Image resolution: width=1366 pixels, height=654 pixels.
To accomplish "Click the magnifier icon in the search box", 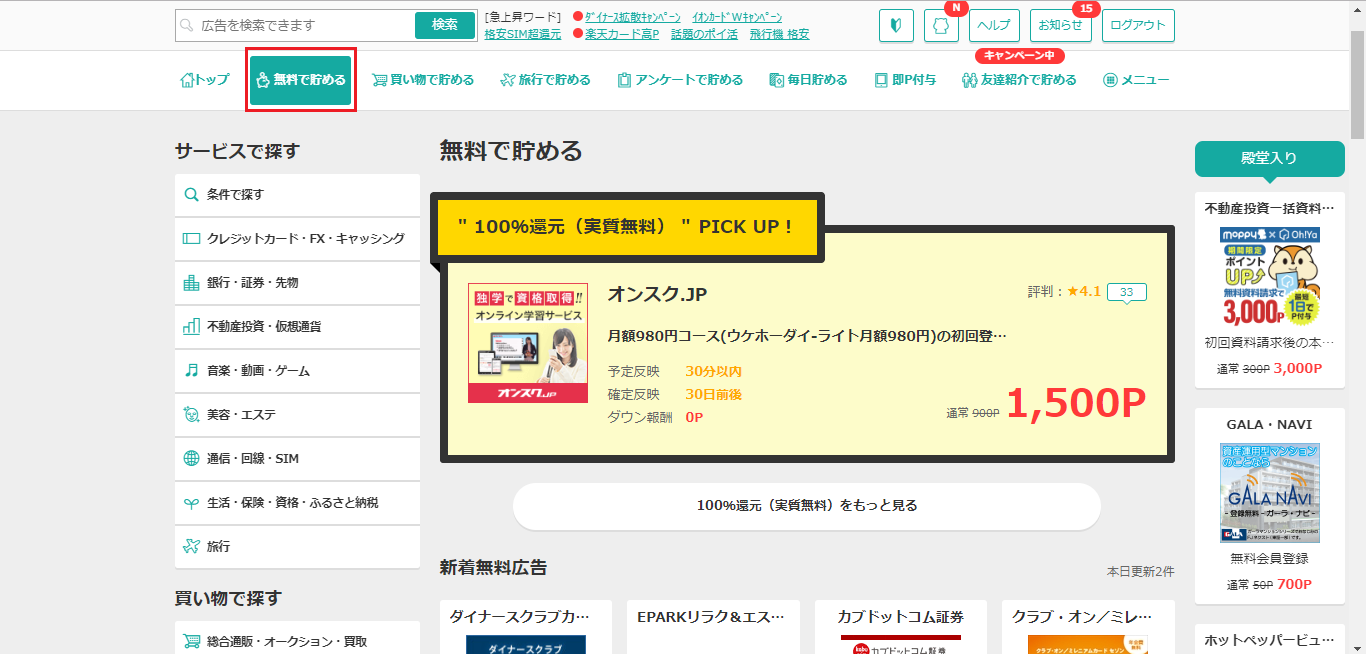I will (x=186, y=25).
